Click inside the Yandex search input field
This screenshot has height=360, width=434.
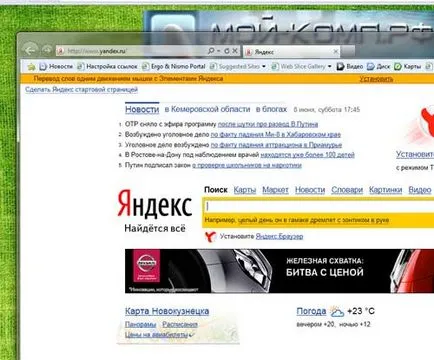(x=319, y=207)
